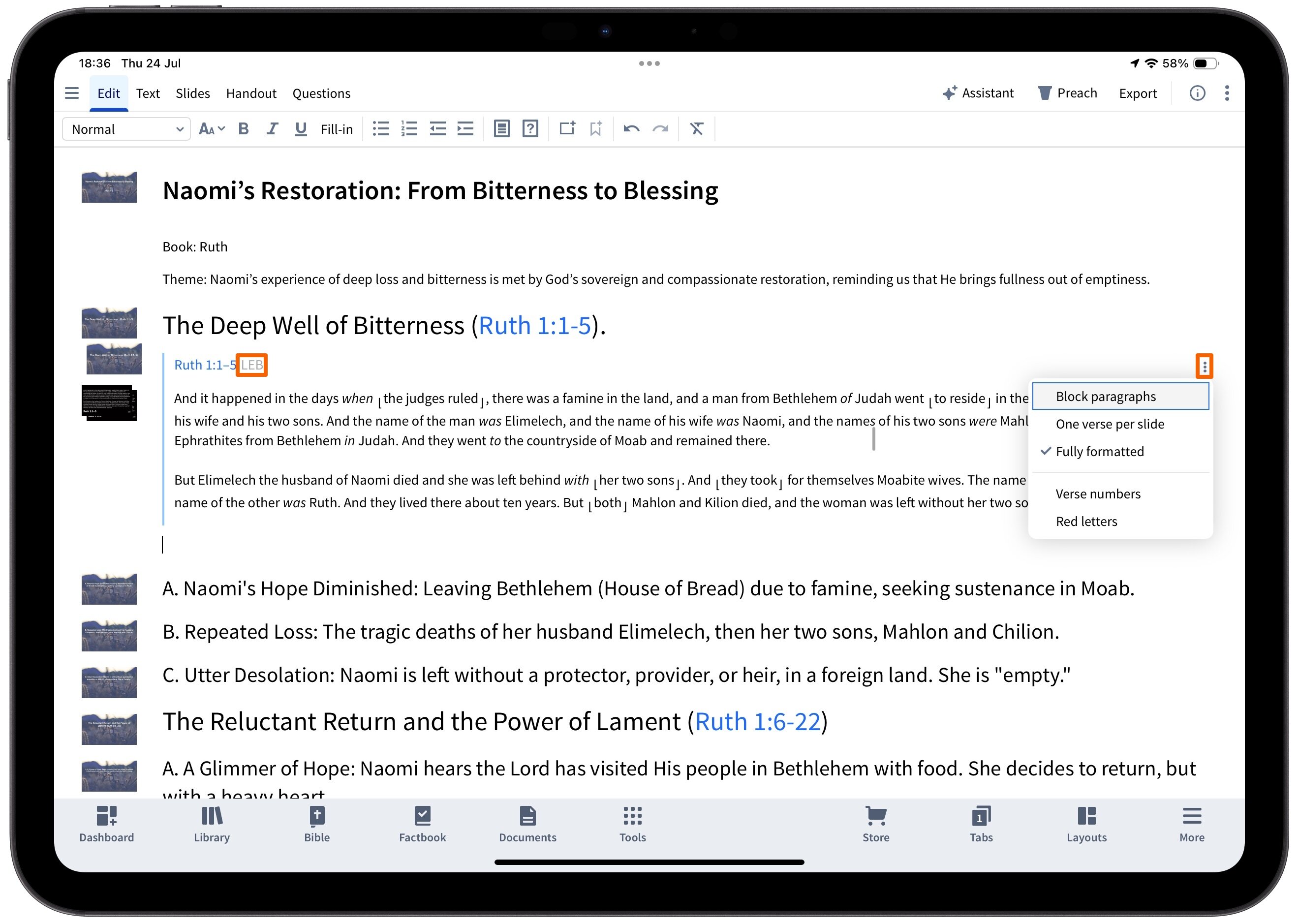This screenshot has height=924, width=1299.
Task: Open the hamburger sidebar menu
Action: click(72, 93)
